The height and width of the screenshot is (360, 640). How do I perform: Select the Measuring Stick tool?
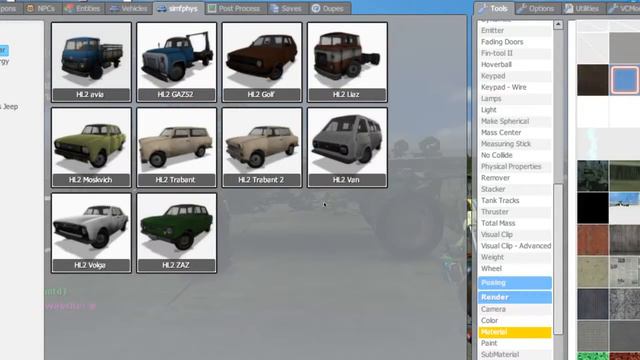pyautogui.click(x=515, y=144)
